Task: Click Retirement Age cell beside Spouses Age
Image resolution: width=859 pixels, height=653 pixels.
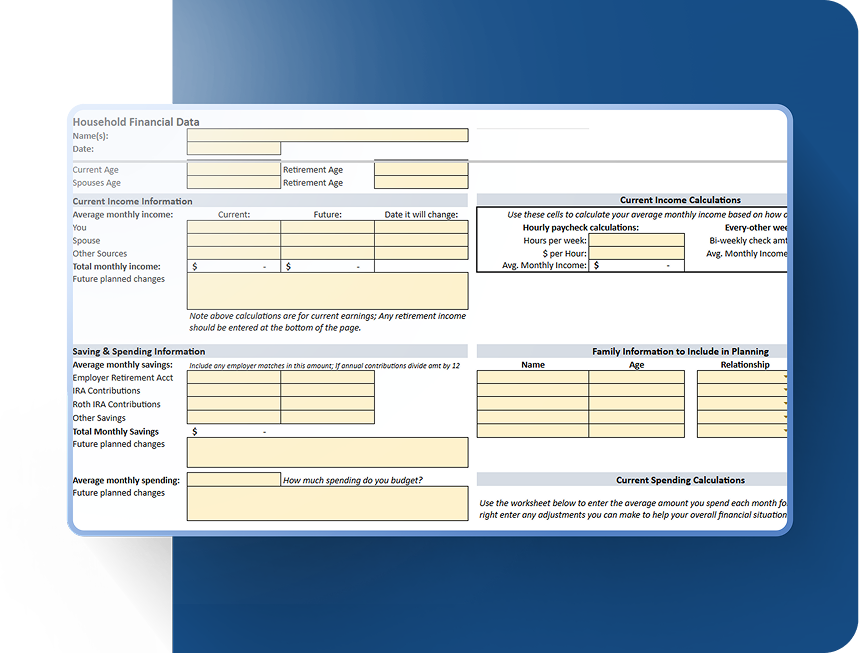Action: 420,183
